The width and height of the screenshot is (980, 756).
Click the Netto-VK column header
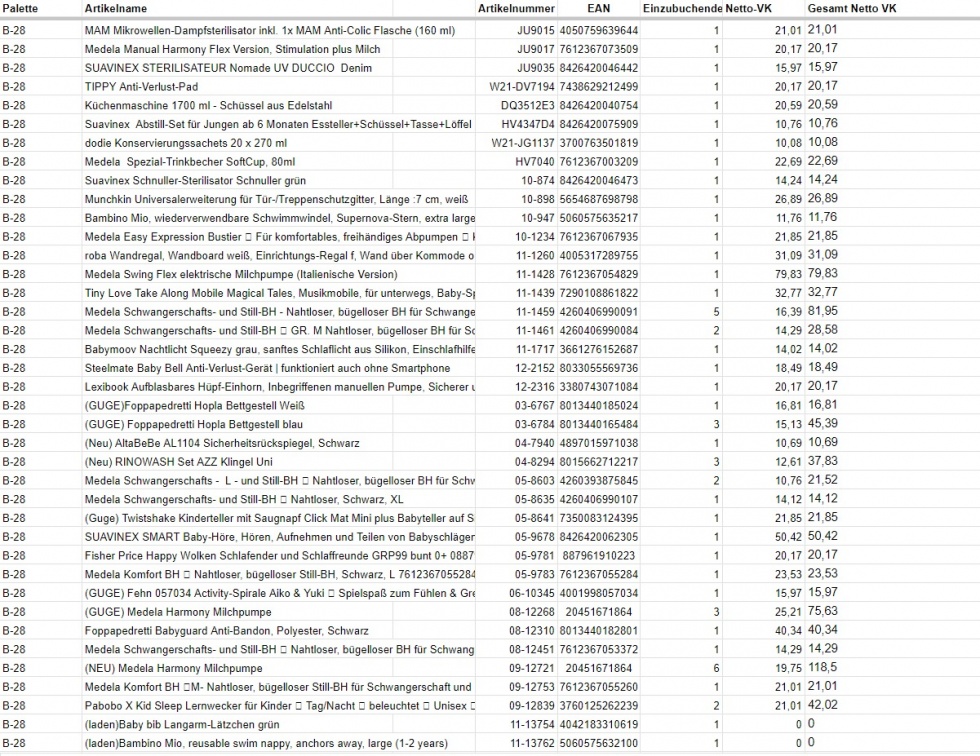click(x=748, y=8)
